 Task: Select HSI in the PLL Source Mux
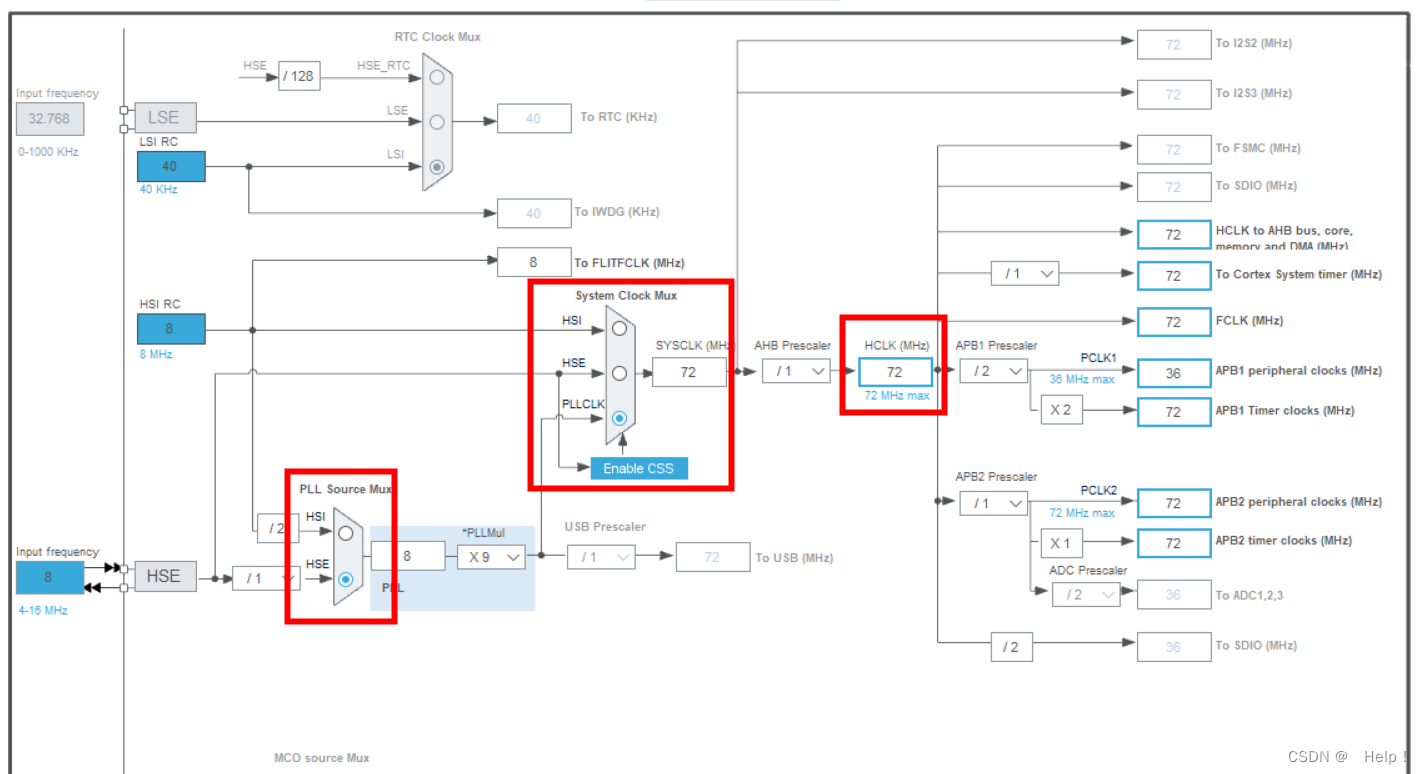point(346,533)
